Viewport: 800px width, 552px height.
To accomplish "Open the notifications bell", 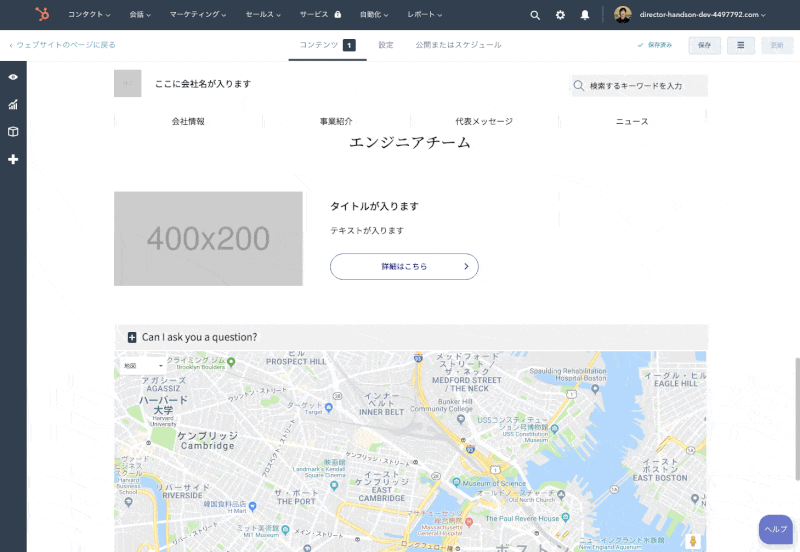I will tap(585, 15).
